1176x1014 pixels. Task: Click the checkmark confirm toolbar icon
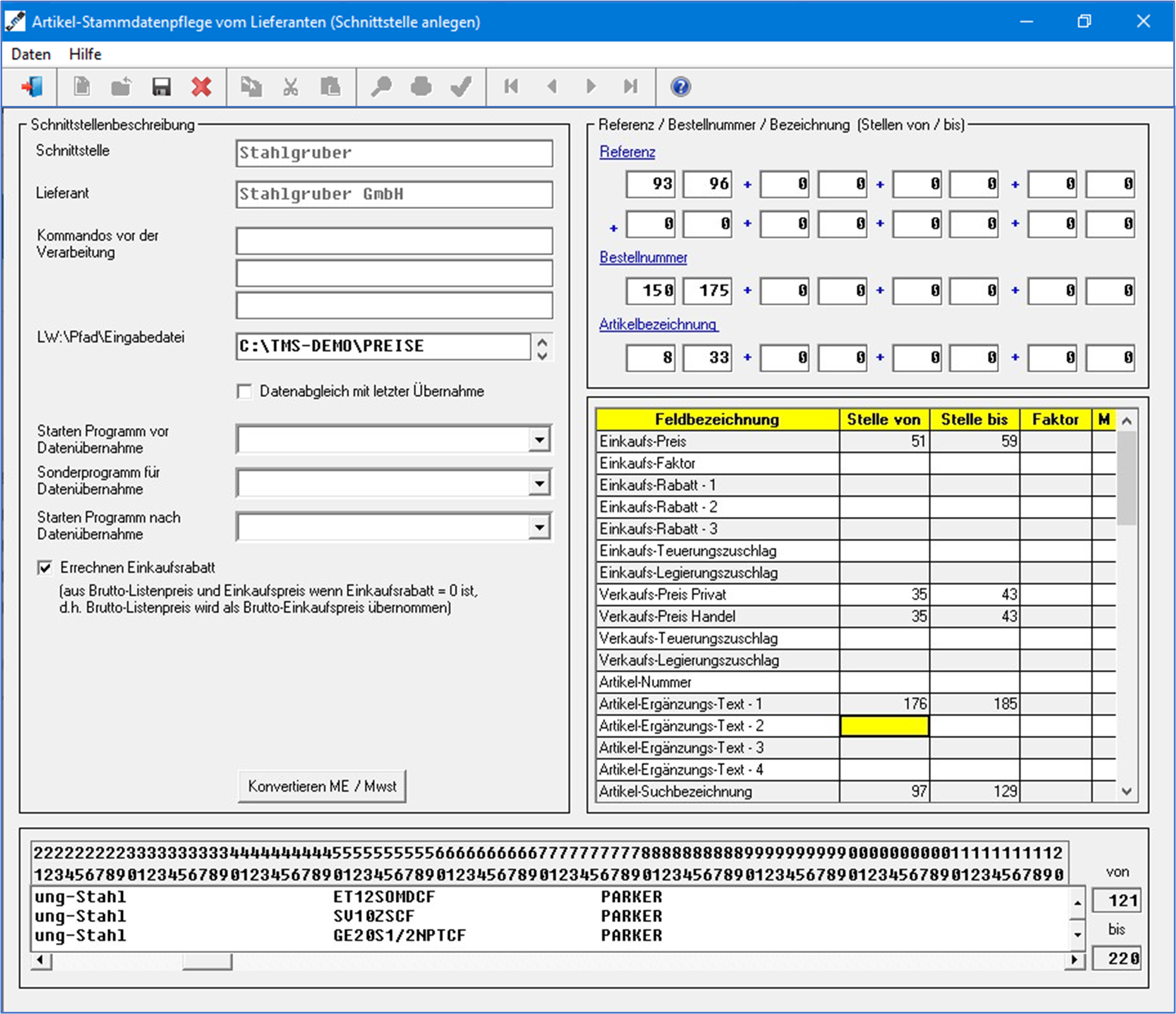(x=461, y=87)
